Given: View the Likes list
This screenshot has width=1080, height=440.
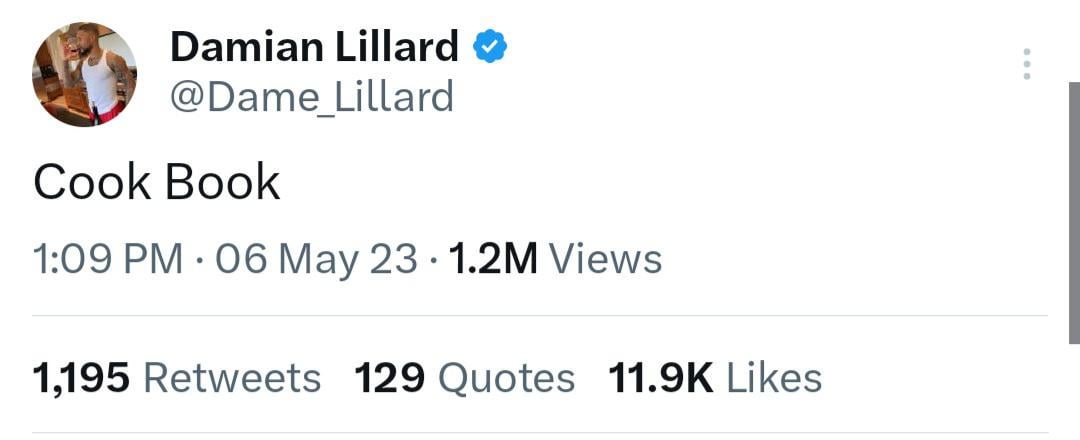Looking at the screenshot, I should click(774, 378).
